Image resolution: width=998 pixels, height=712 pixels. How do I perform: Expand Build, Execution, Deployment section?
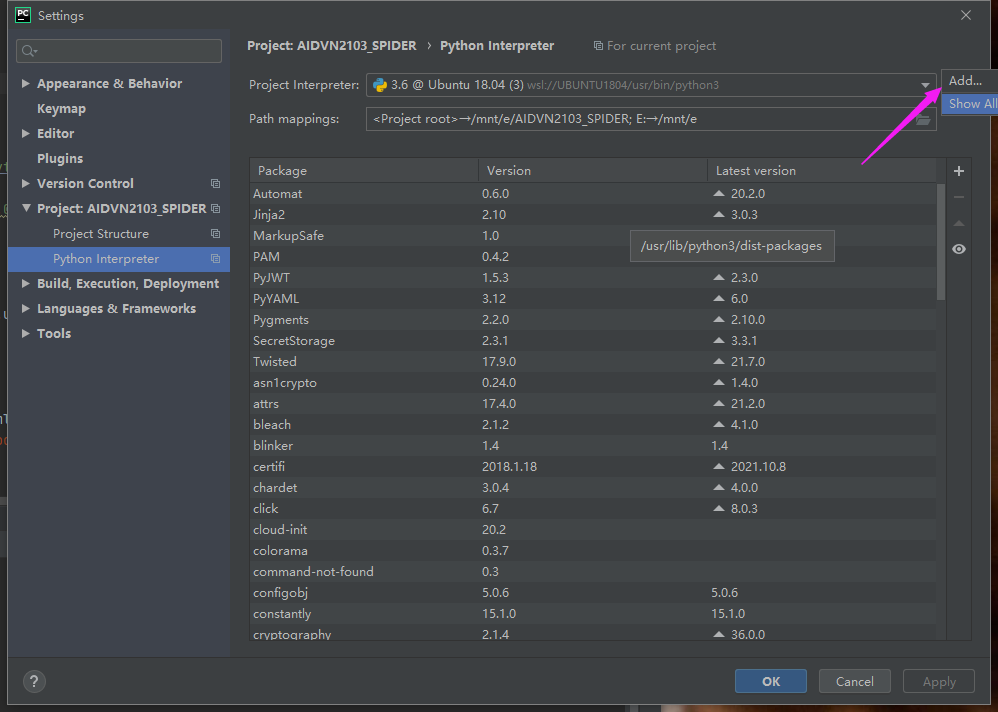coord(25,283)
